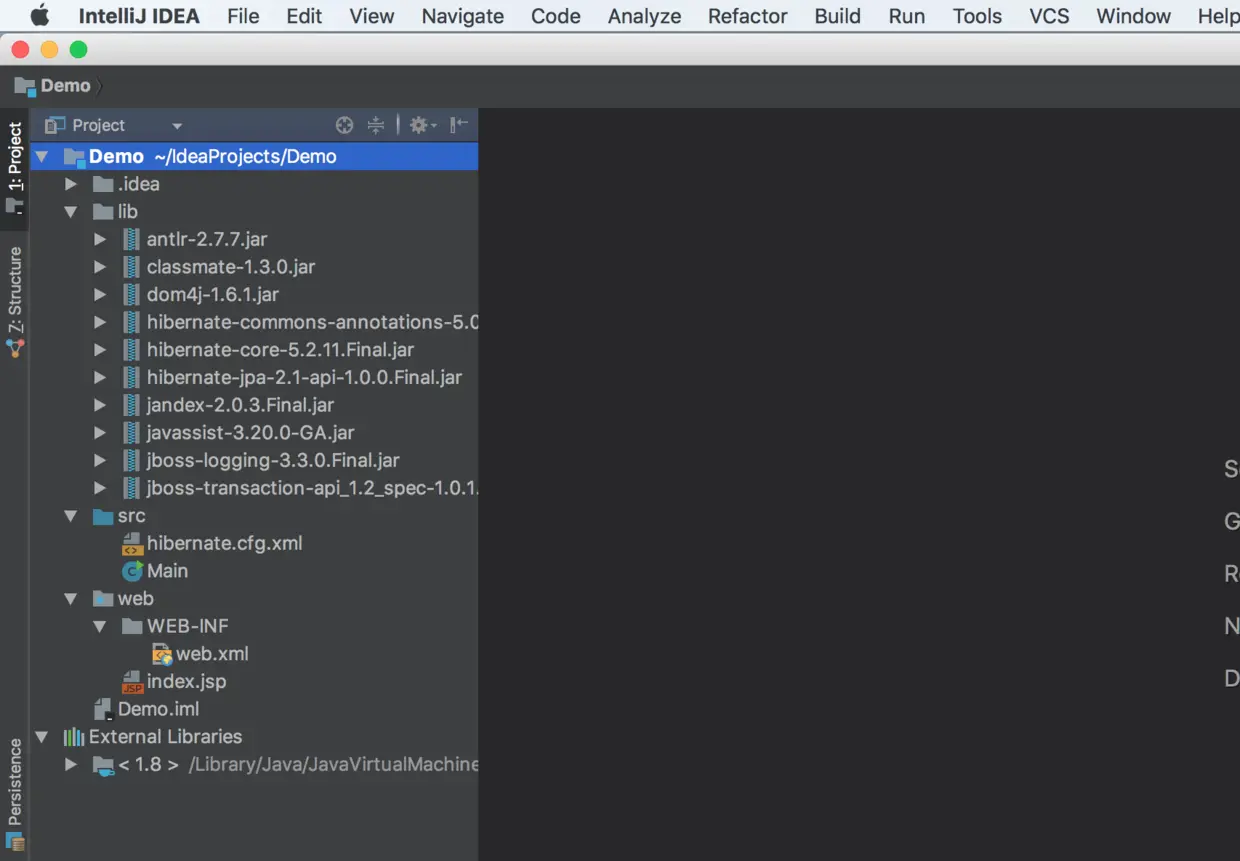
Task: Click the Demo.iml module file icon
Action: point(103,709)
